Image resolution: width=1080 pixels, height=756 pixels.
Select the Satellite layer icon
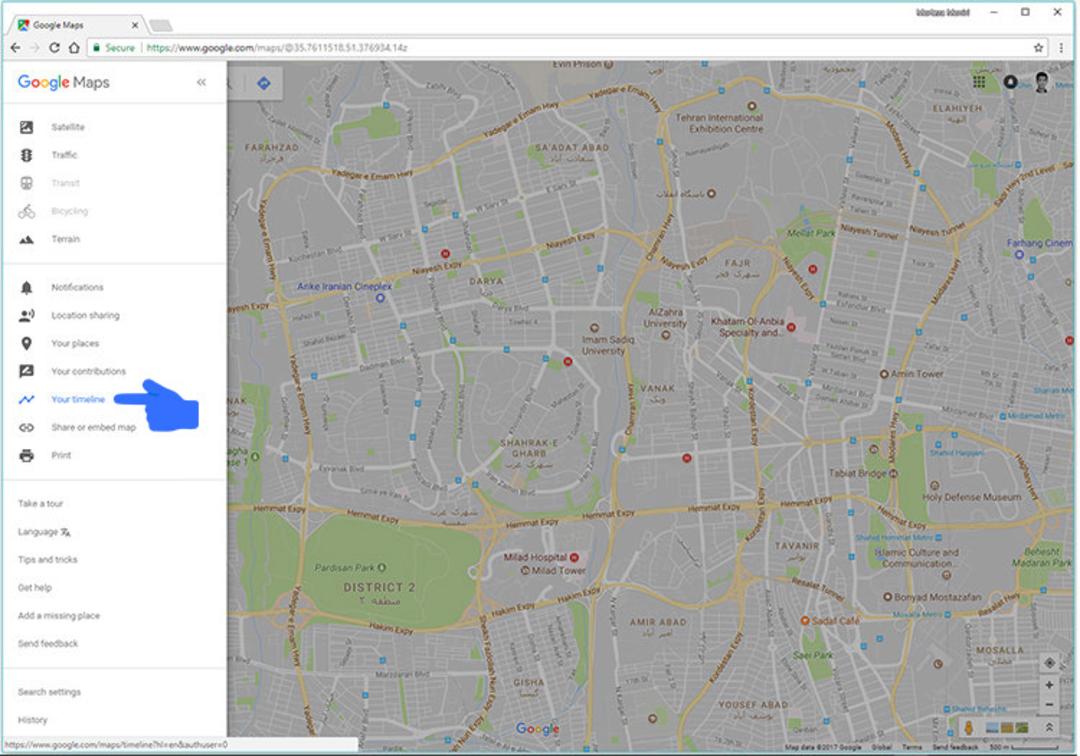pos(26,127)
